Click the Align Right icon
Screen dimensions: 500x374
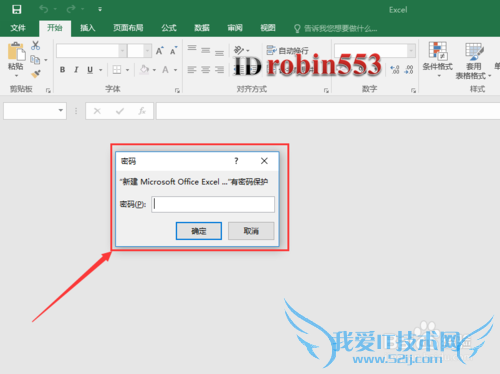(x=219, y=70)
